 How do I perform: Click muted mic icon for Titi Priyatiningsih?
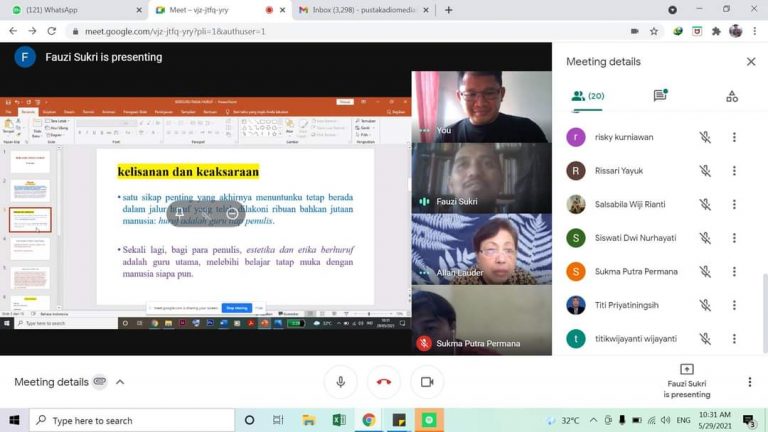[705, 305]
